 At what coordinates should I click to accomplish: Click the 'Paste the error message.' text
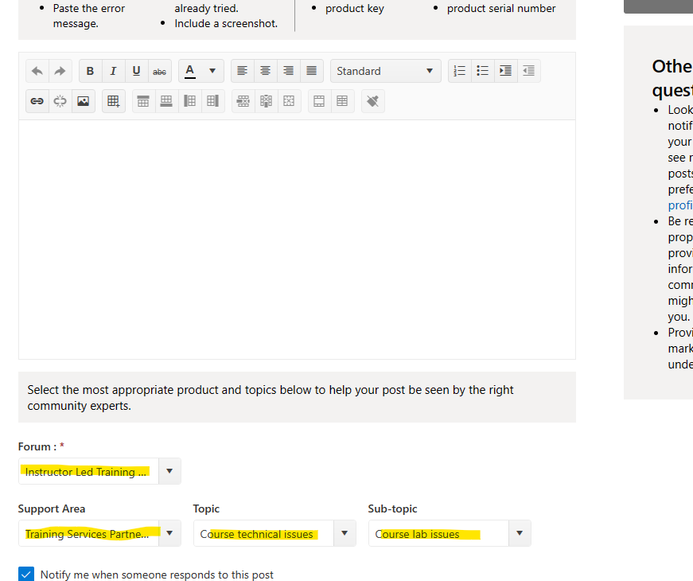[x=89, y=16]
